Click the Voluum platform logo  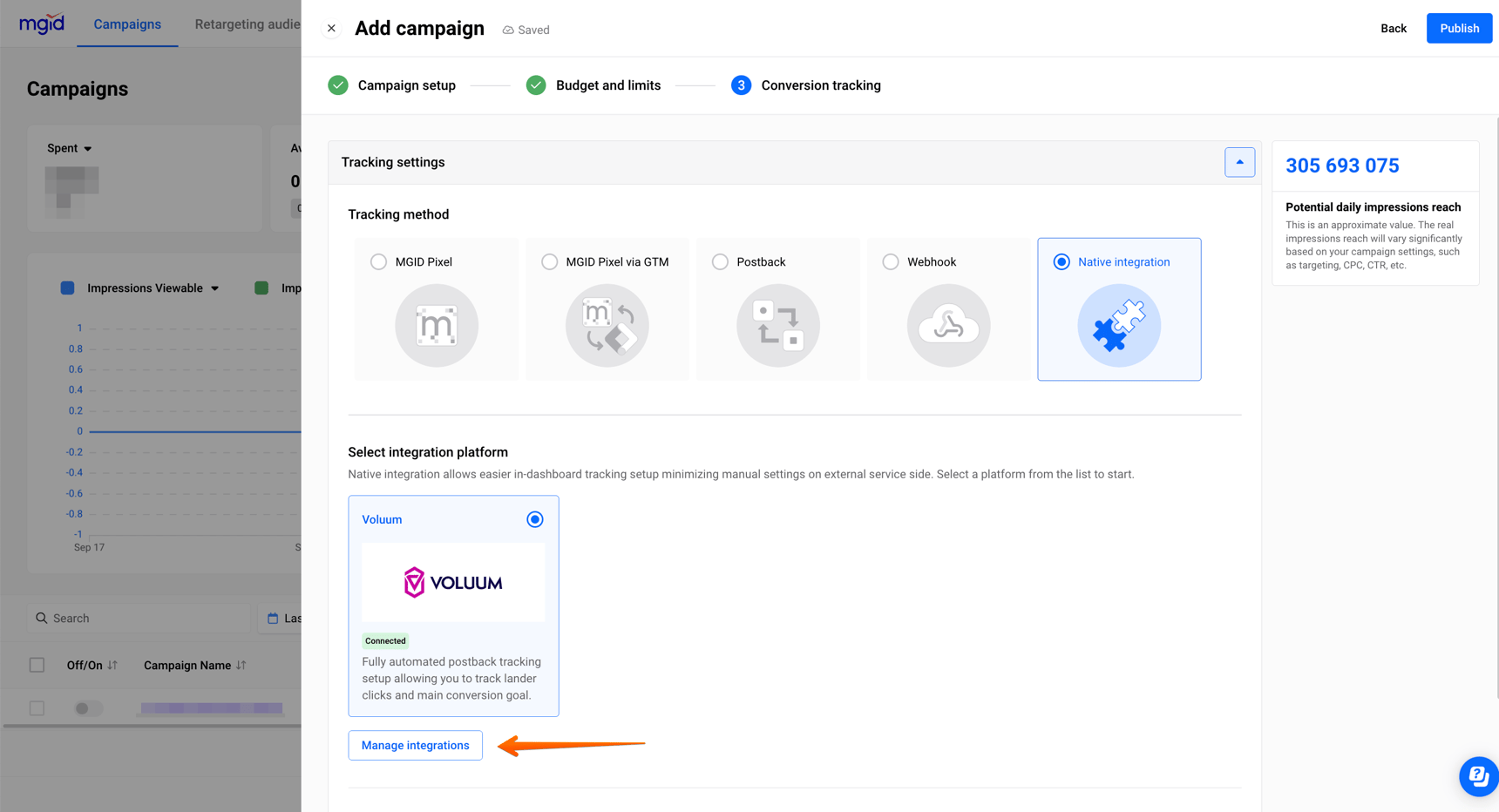pos(453,582)
